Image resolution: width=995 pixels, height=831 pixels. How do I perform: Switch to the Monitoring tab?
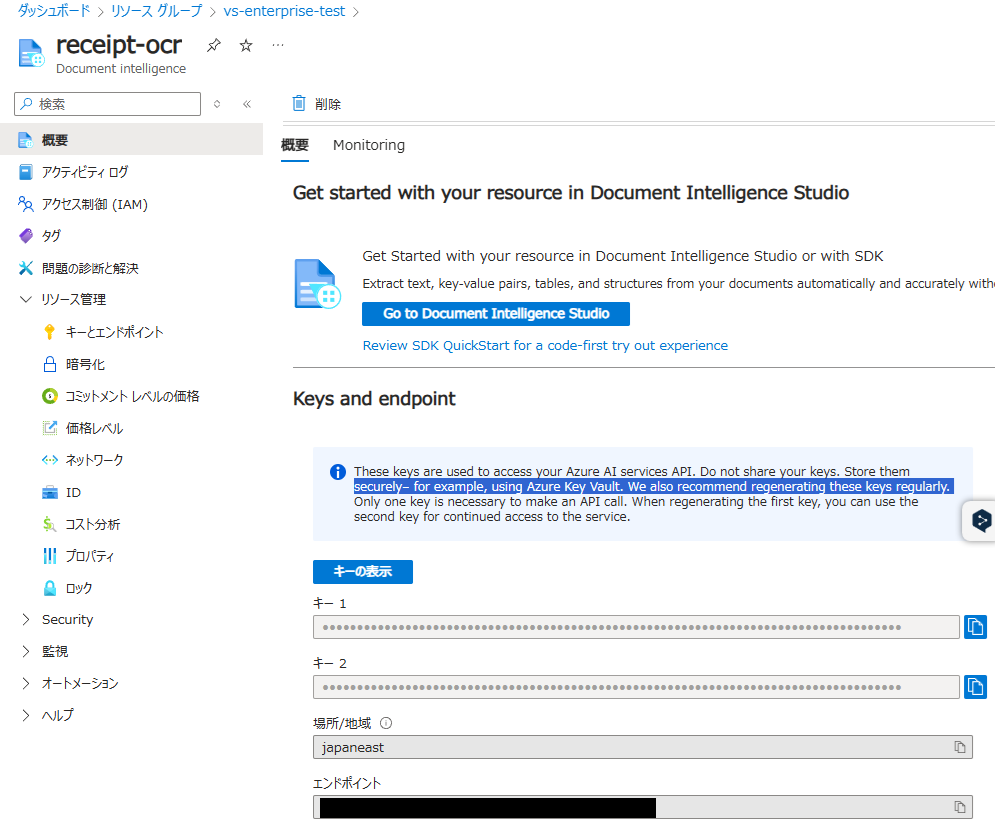coord(369,145)
